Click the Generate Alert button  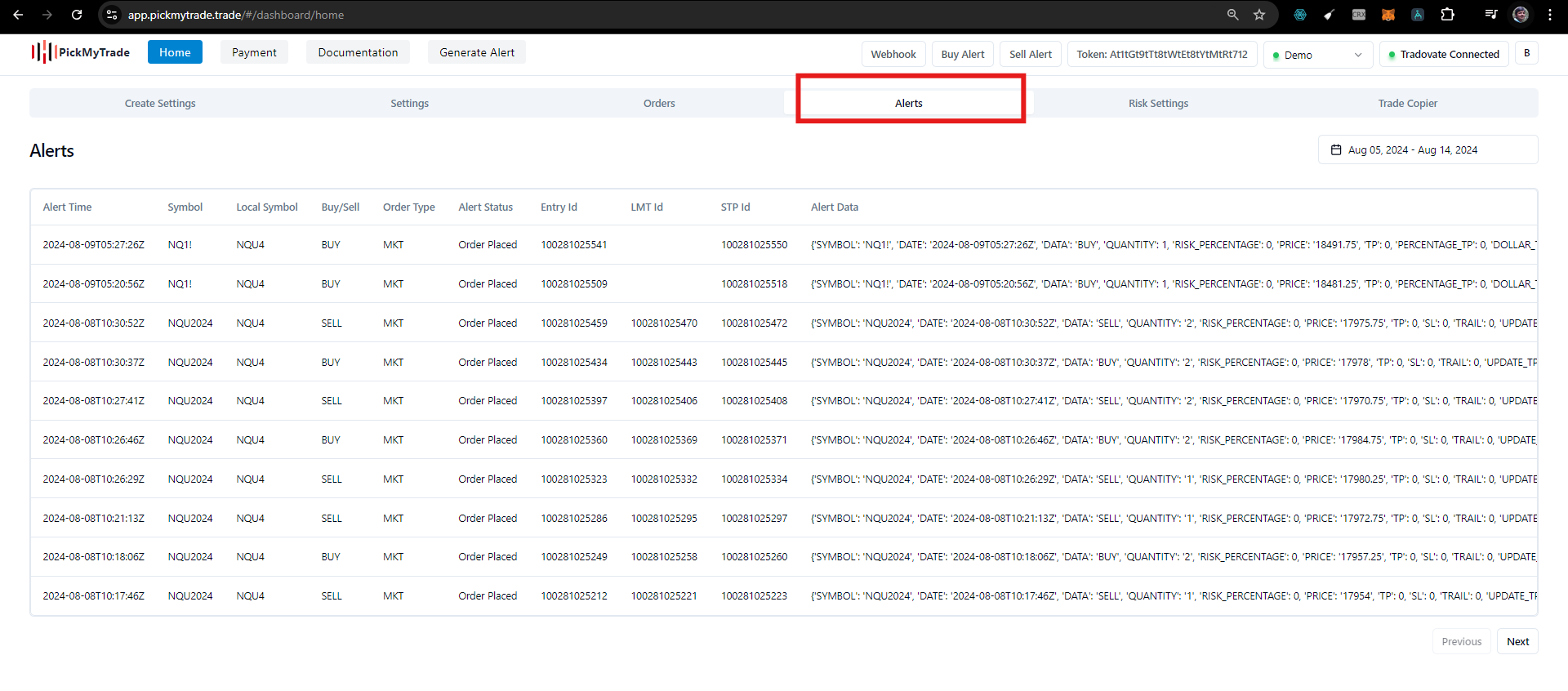click(x=477, y=52)
